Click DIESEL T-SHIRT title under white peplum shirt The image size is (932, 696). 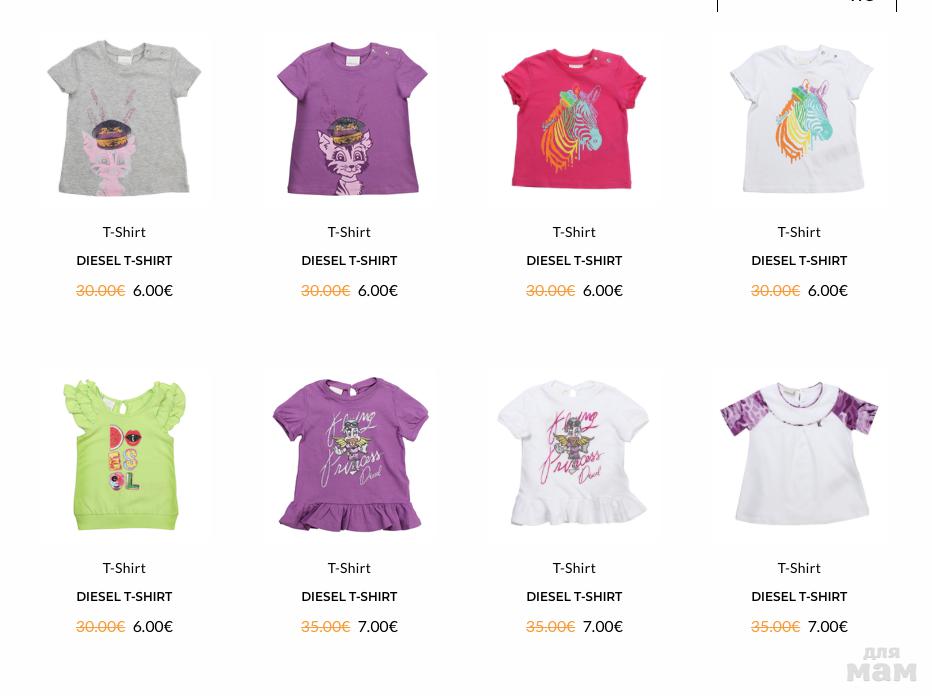(x=574, y=596)
